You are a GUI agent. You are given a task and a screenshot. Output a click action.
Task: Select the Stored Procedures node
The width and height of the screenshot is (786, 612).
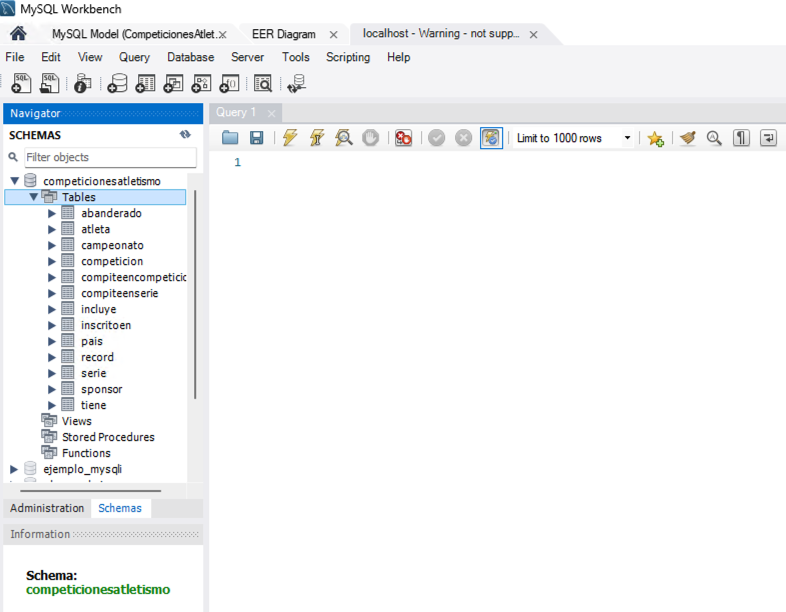(x=108, y=437)
